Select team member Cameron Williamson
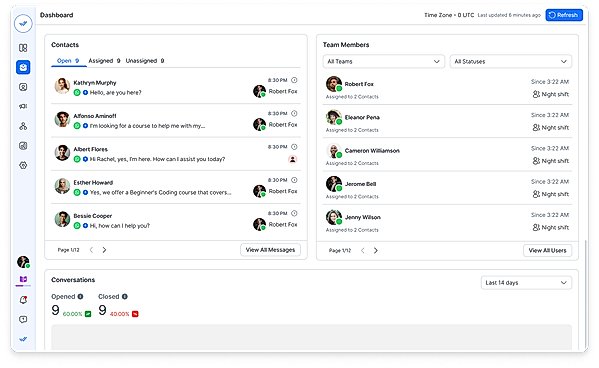 447,155
